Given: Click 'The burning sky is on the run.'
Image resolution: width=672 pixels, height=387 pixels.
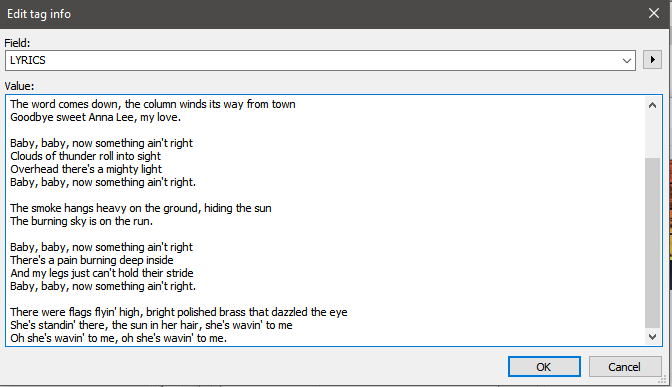Looking at the screenshot, I should point(81,221).
